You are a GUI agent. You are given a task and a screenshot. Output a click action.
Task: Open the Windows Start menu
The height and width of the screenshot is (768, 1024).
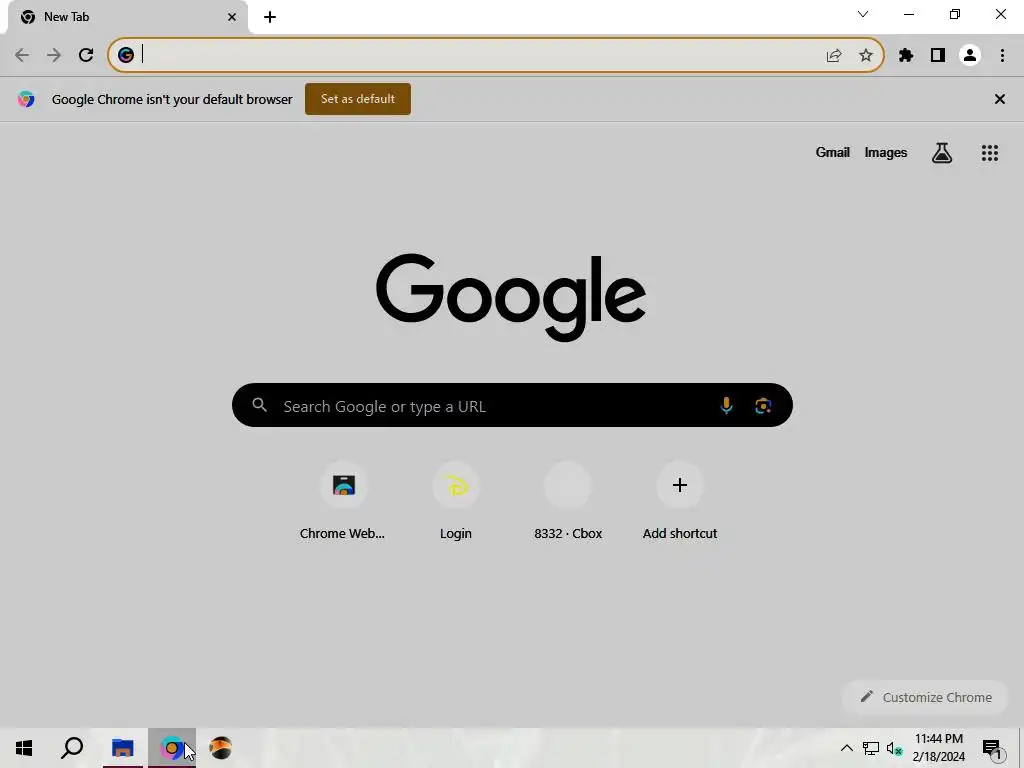24,748
